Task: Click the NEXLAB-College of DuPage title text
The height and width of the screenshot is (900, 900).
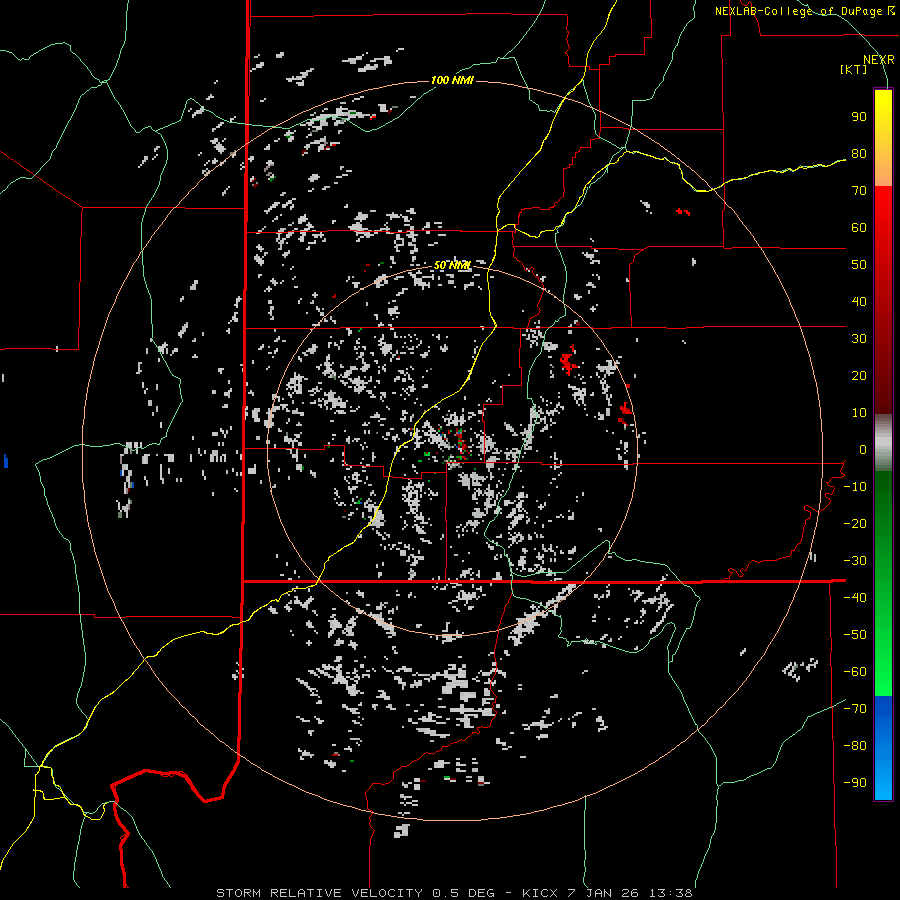Action: point(800,11)
